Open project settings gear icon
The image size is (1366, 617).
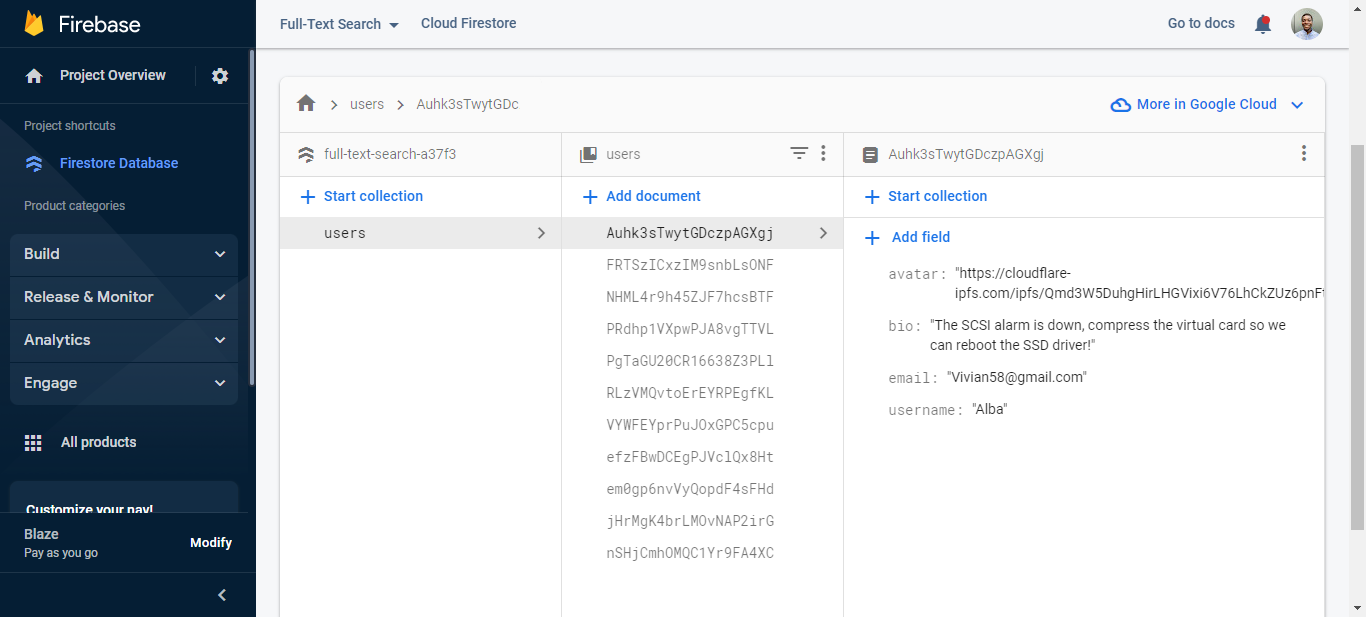(220, 76)
